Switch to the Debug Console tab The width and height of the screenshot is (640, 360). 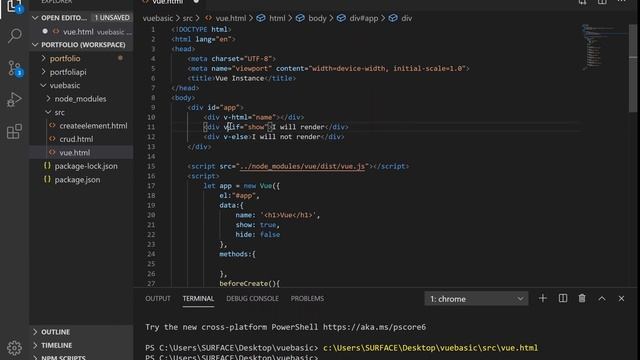click(x=252, y=298)
